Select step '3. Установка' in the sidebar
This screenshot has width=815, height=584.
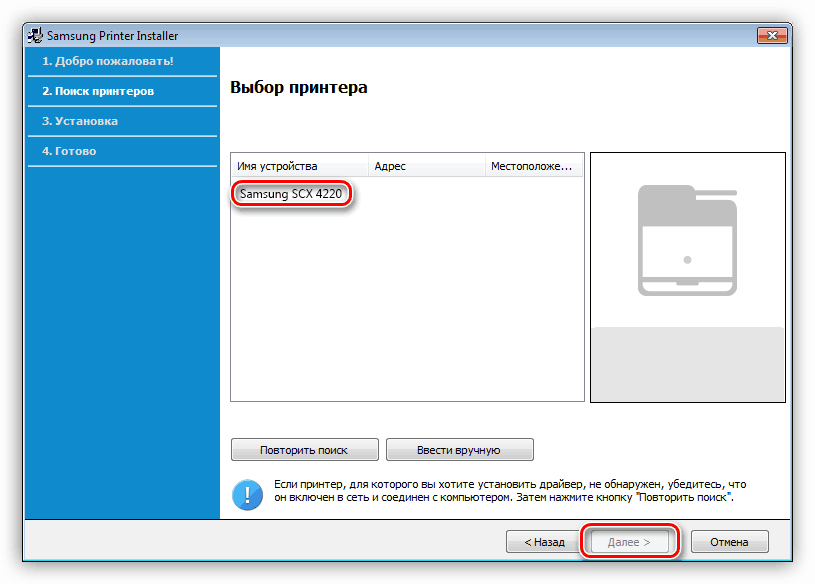click(80, 121)
